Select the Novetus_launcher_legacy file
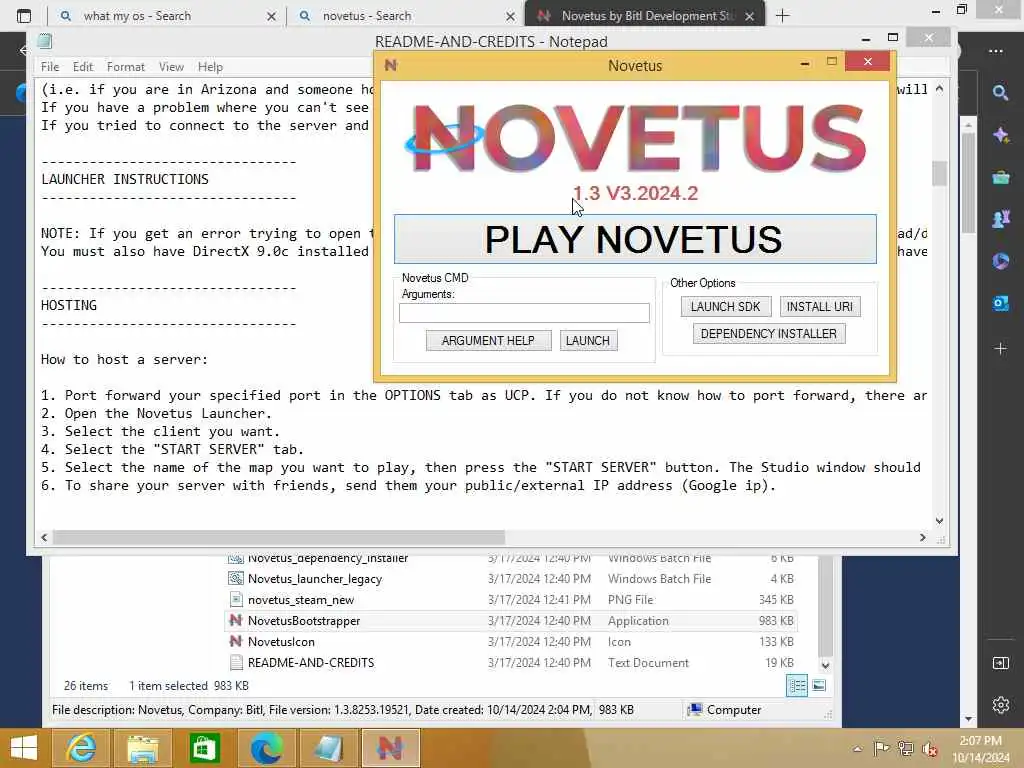This screenshot has height=768, width=1024. pos(315,579)
